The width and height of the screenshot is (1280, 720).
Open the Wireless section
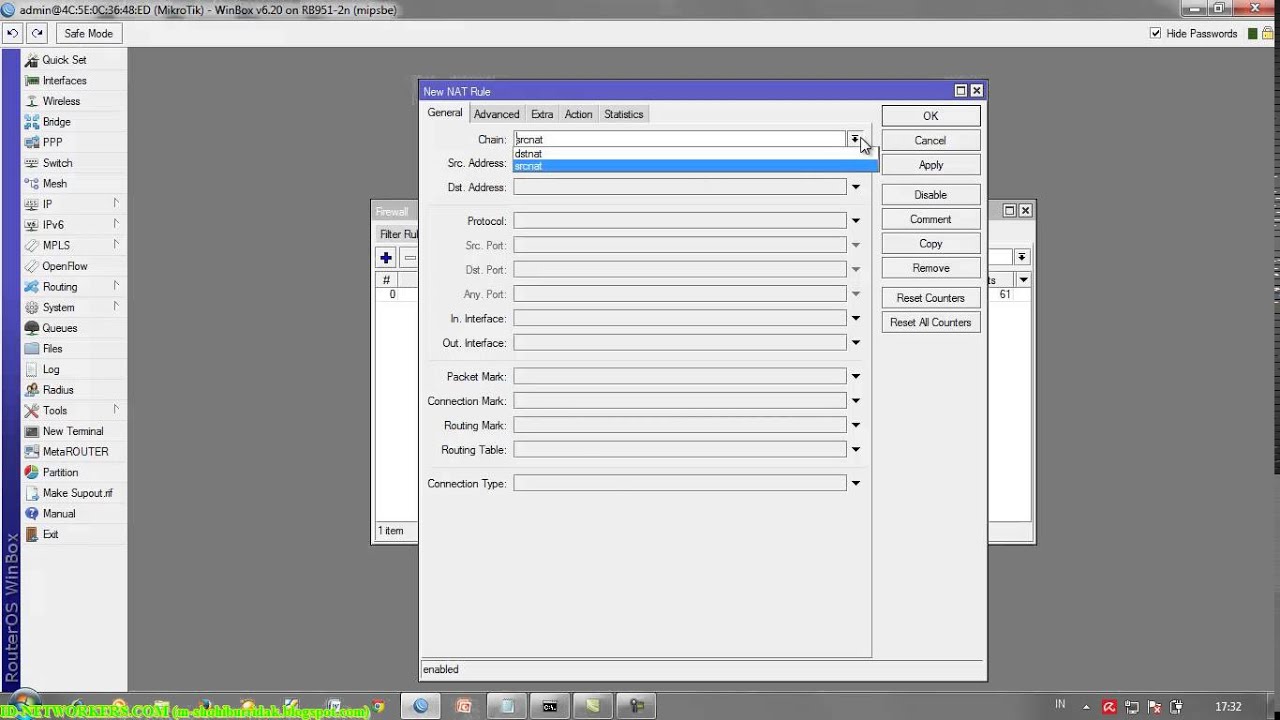pos(62,101)
